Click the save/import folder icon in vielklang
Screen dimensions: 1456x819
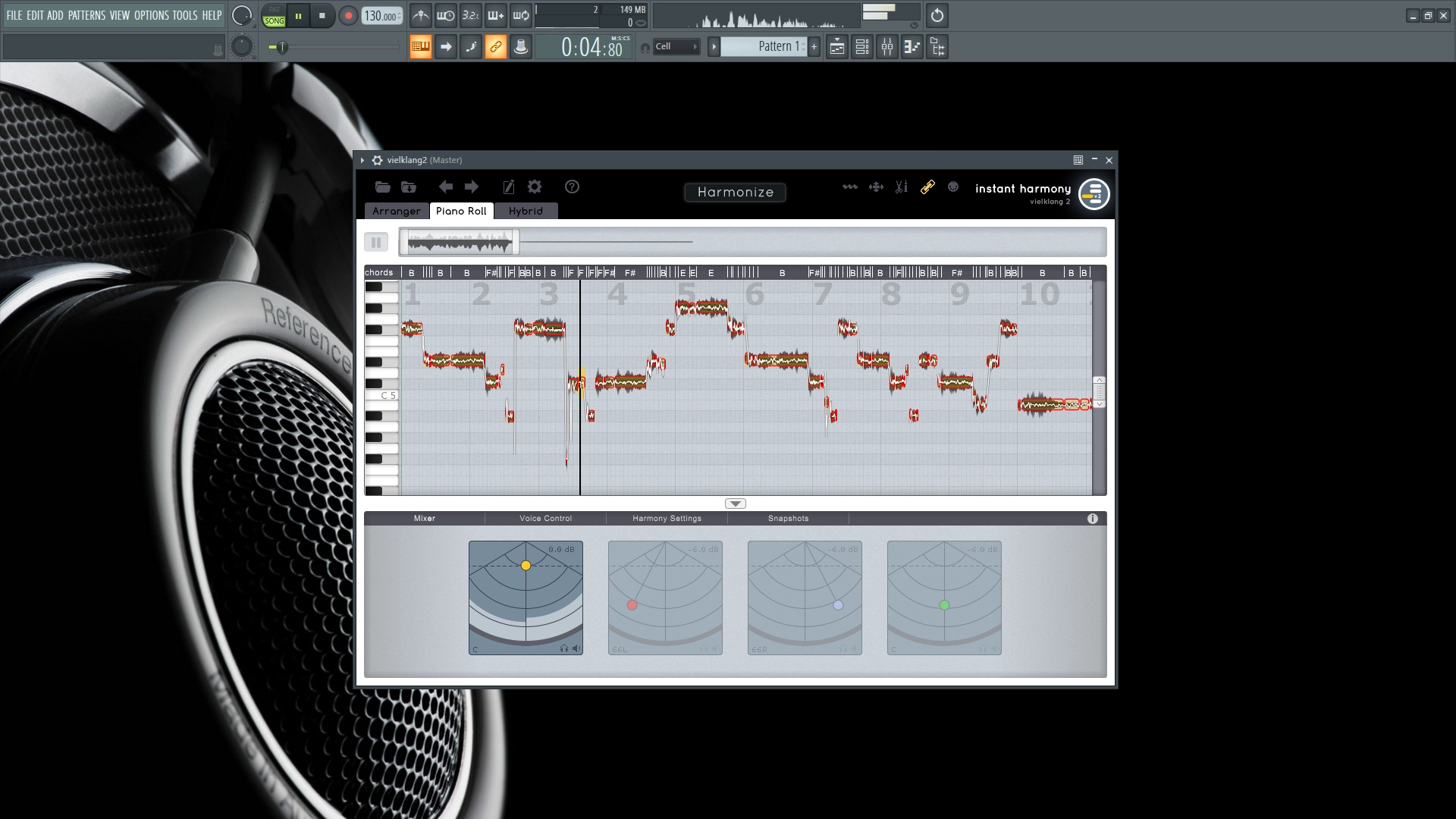pos(409,187)
